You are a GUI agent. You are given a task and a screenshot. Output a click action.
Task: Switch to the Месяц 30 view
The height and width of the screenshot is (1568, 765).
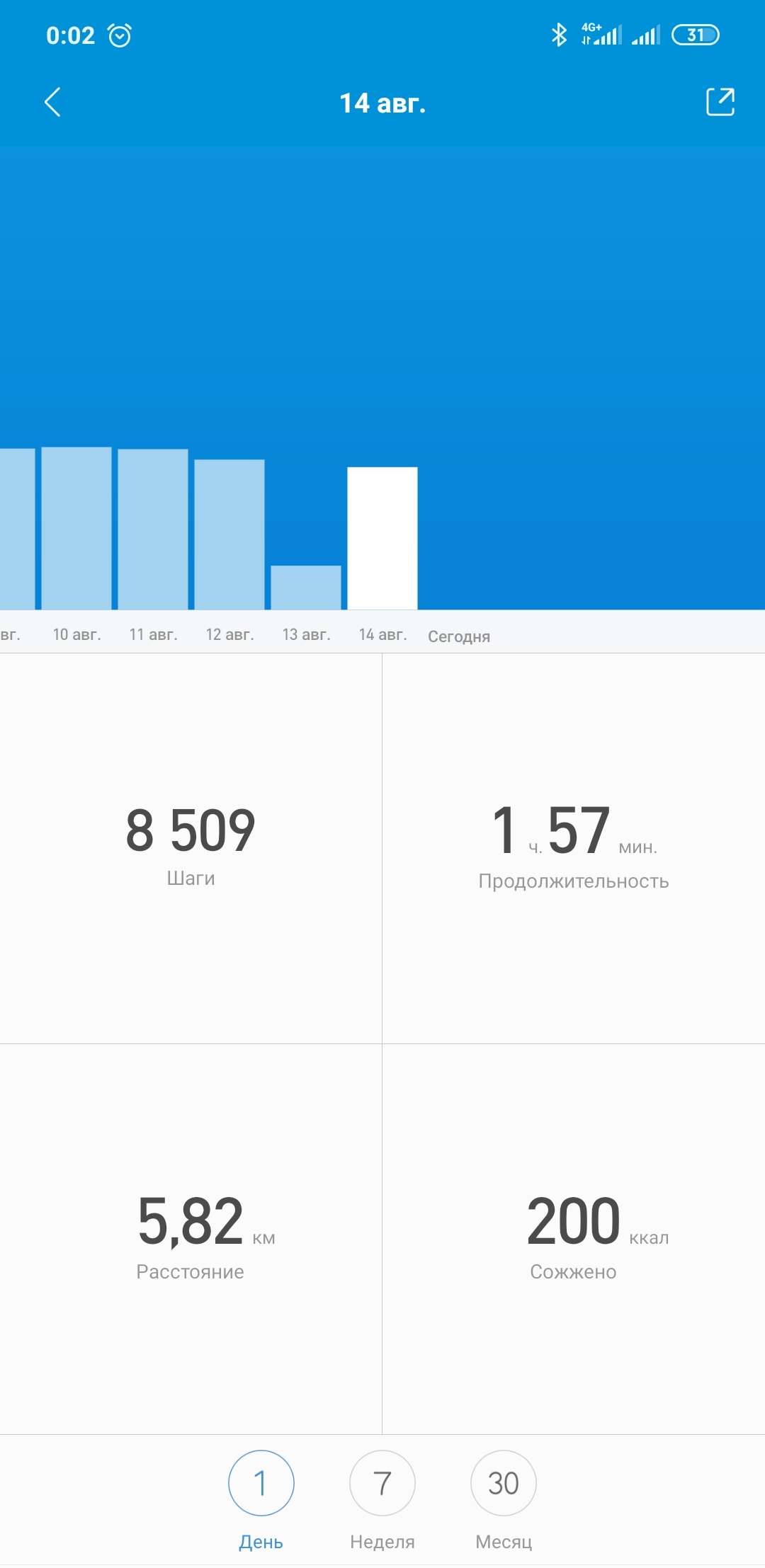[x=504, y=1500]
